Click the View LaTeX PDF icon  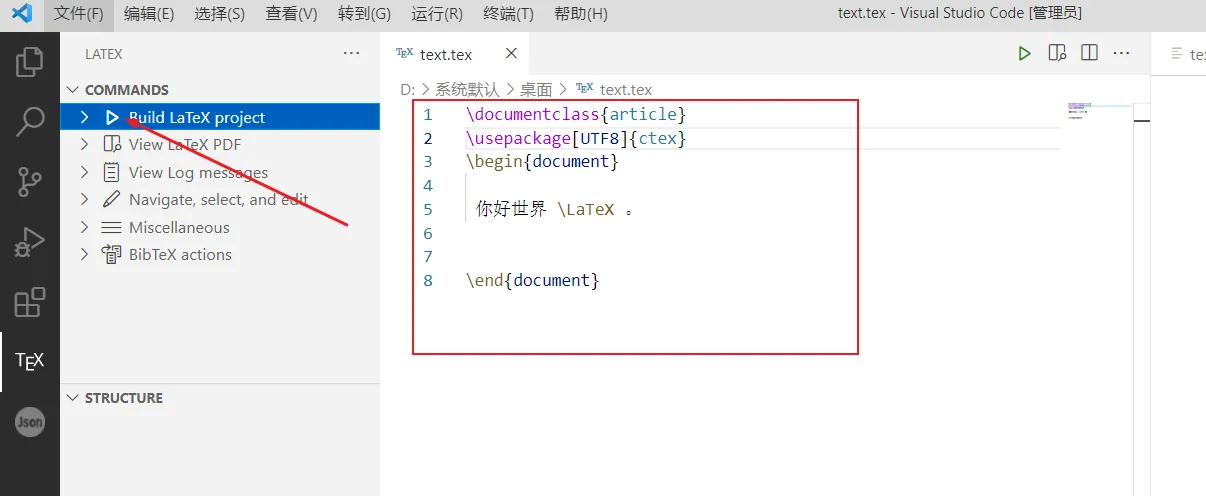(x=112, y=145)
